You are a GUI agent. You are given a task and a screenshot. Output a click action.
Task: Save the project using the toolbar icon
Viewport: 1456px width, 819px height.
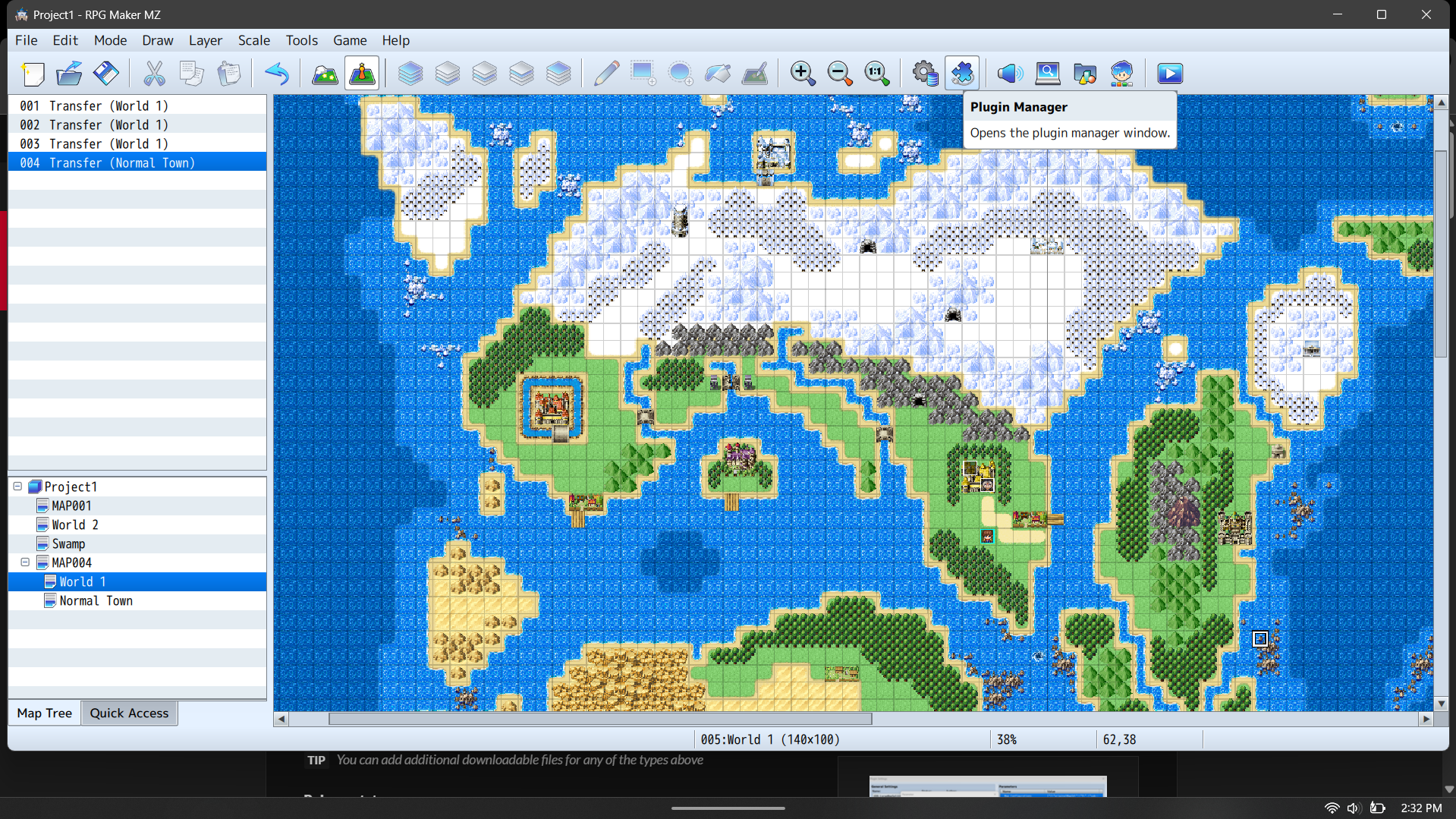(x=106, y=74)
